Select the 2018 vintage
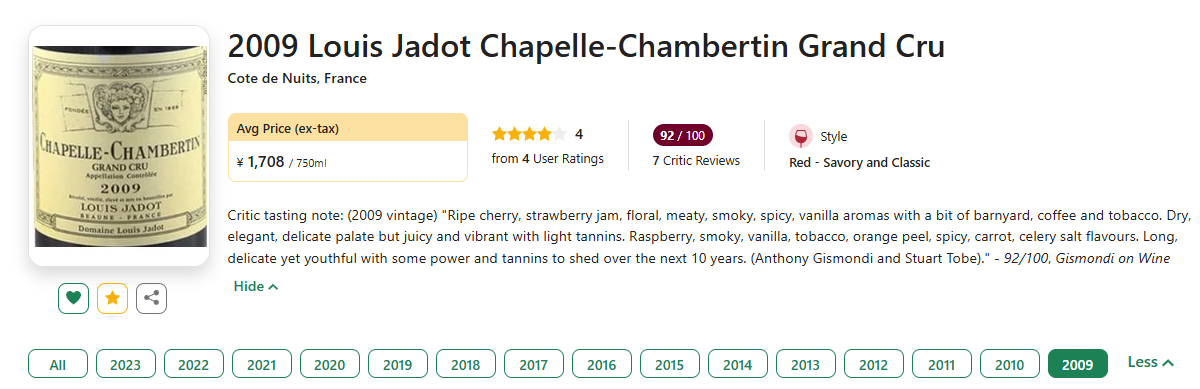The width and height of the screenshot is (1200, 389). click(x=466, y=364)
